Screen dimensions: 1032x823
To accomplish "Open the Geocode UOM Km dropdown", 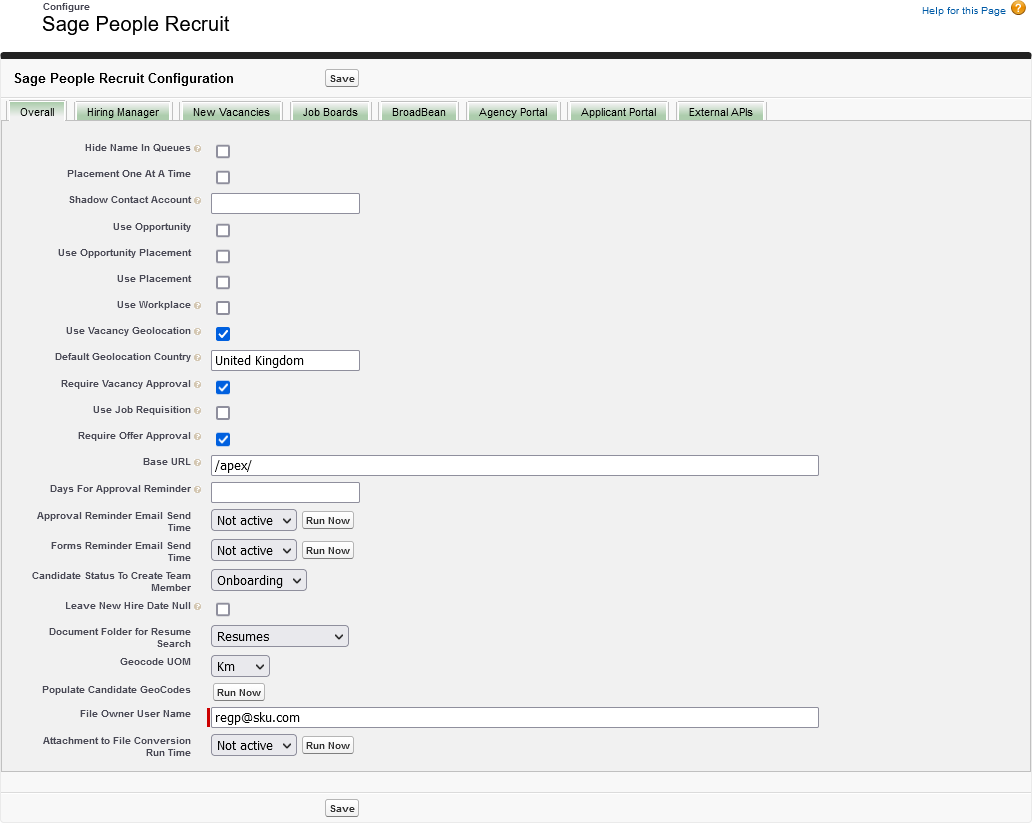I will (x=240, y=666).
